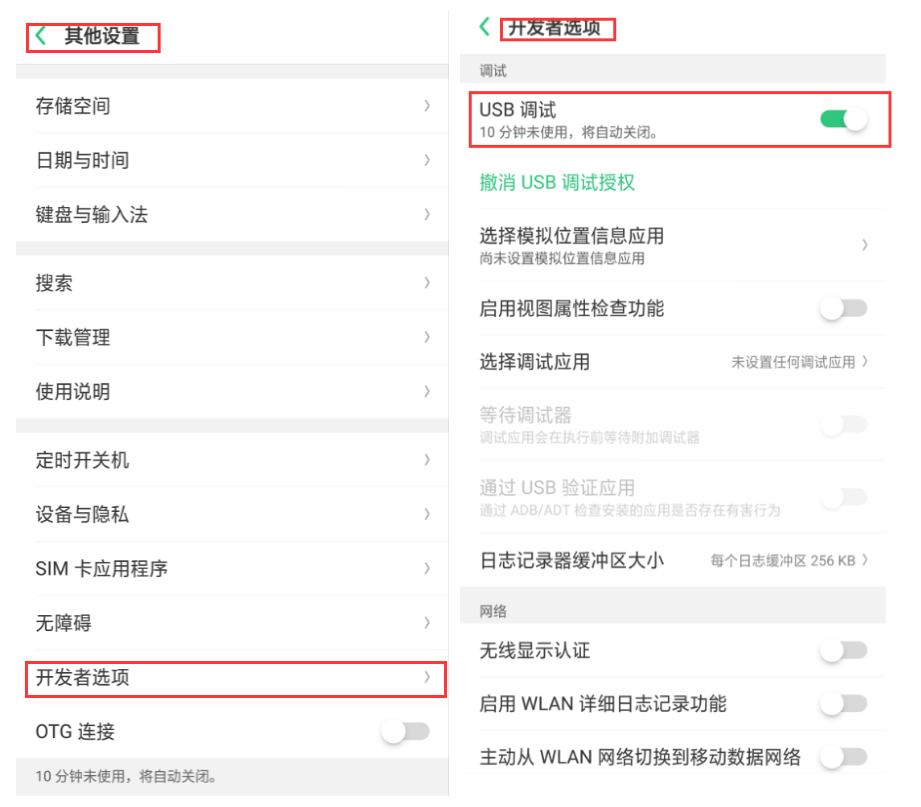Open 开发者选项 entry

click(x=236, y=677)
